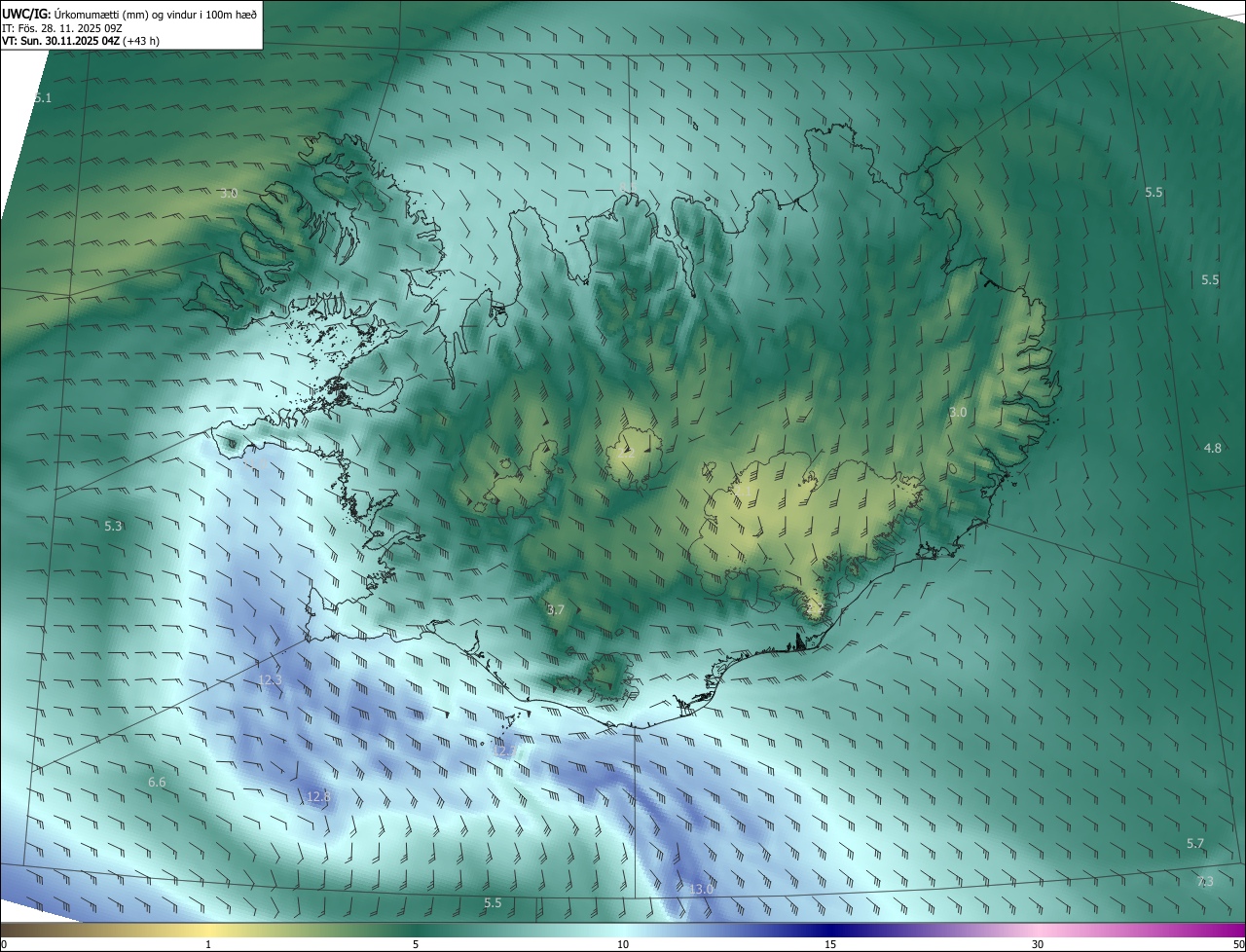This screenshot has width=1246, height=952.
Task: Click the "1" tick label on the colour scale
Action: (208, 944)
